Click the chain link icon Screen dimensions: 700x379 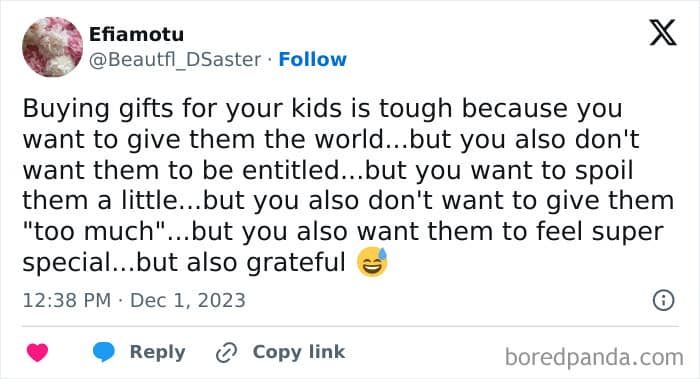[x=226, y=353]
